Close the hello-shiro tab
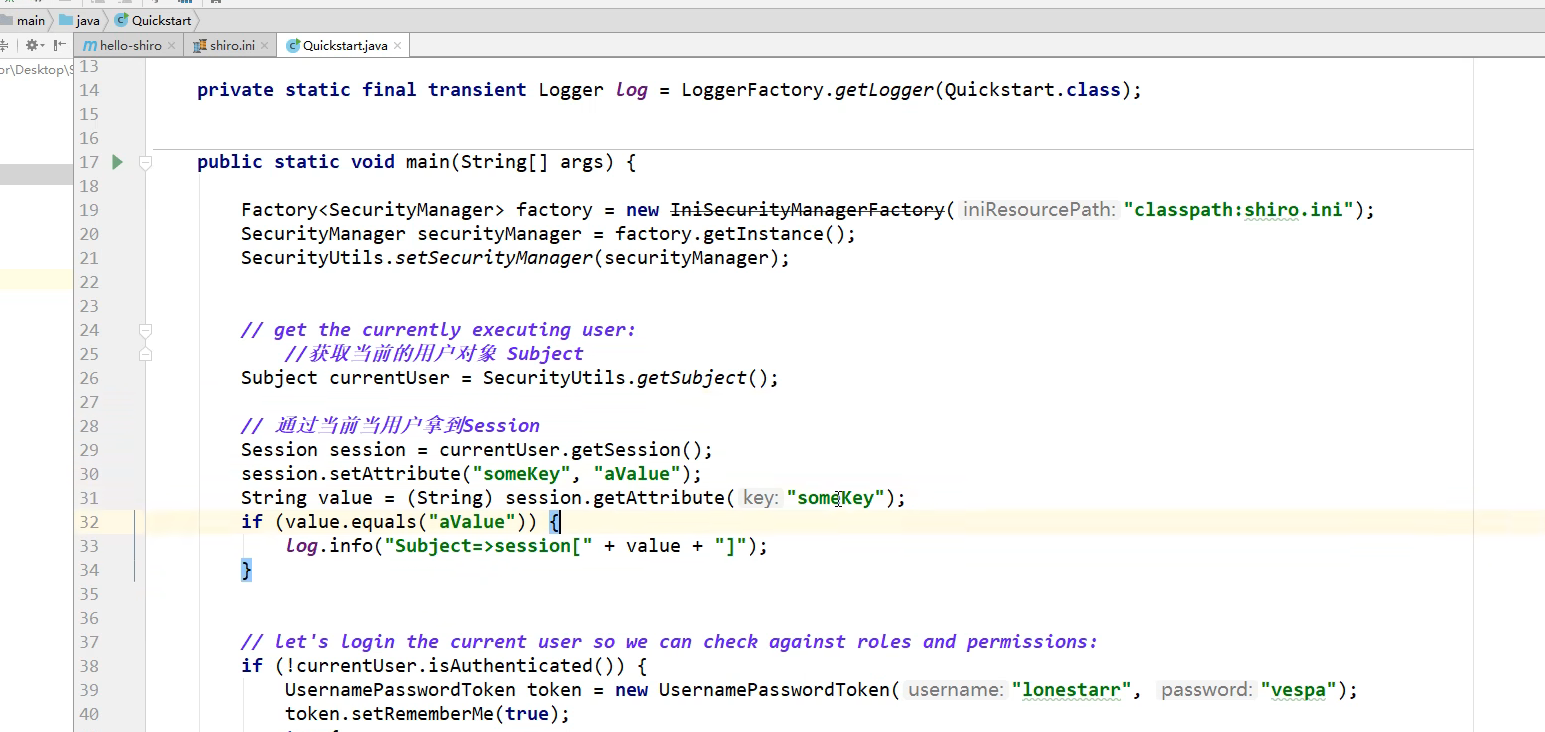The height and width of the screenshot is (732, 1545). click(172, 46)
